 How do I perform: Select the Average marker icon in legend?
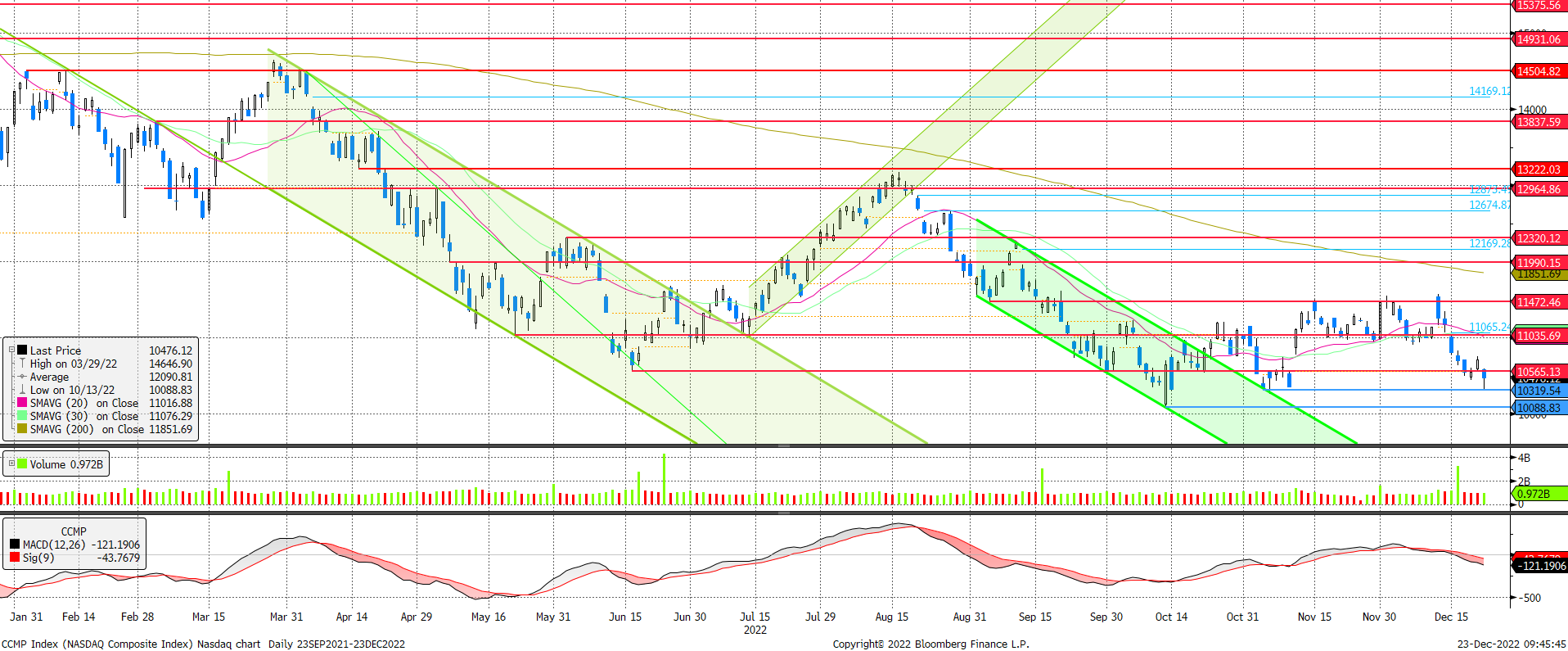[x=22, y=377]
